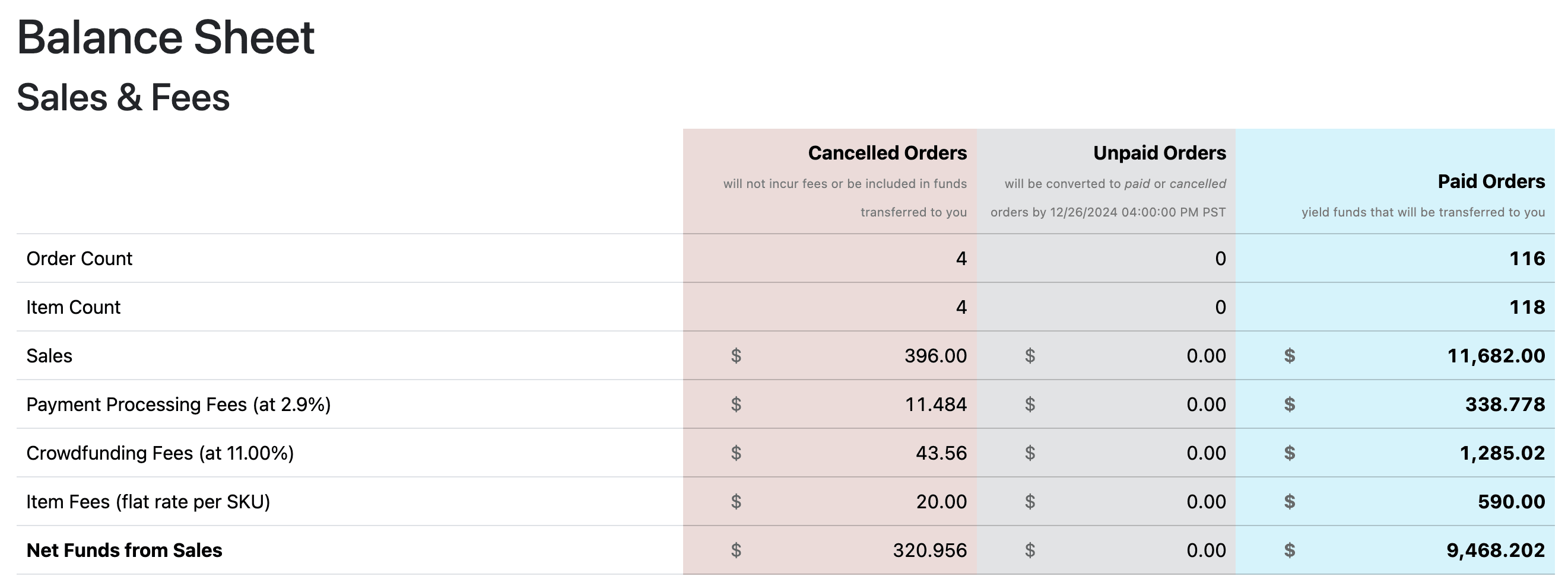Select the paid item count 118
Image resolution: width=1568 pixels, height=586 pixels.
click(x=1526, y=307)
